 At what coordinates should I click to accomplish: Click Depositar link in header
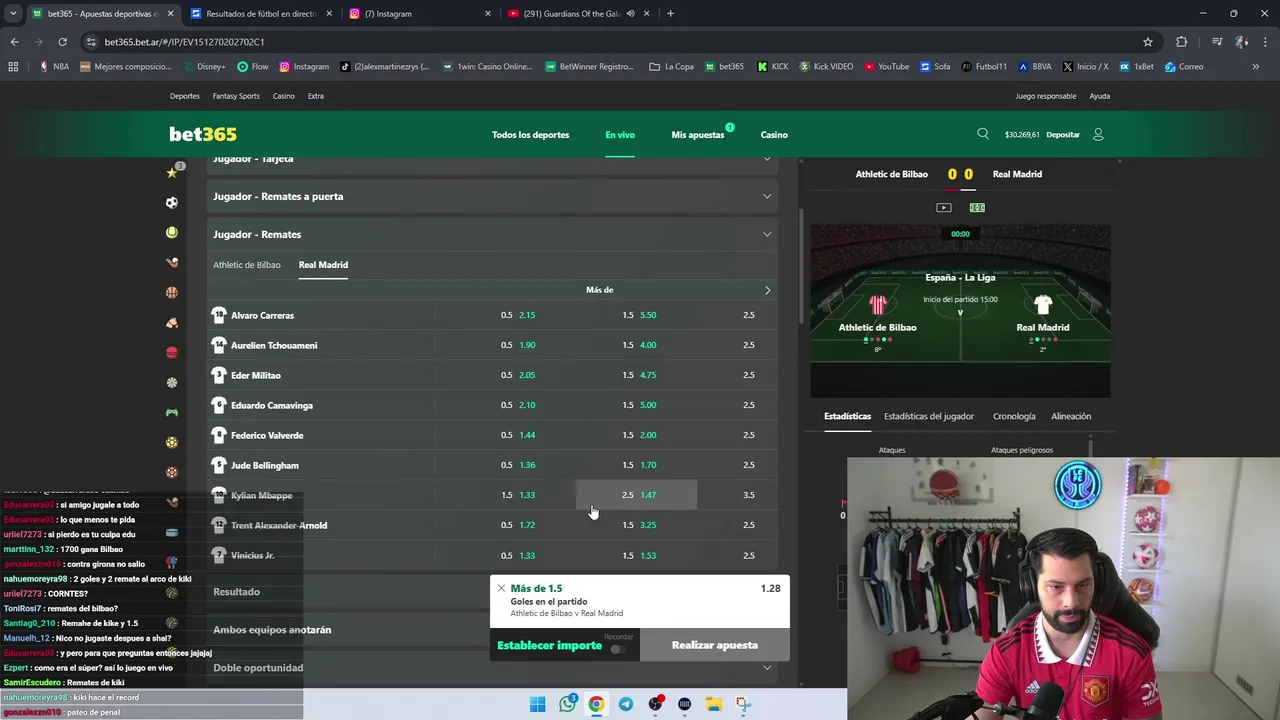pos(1063,135)
